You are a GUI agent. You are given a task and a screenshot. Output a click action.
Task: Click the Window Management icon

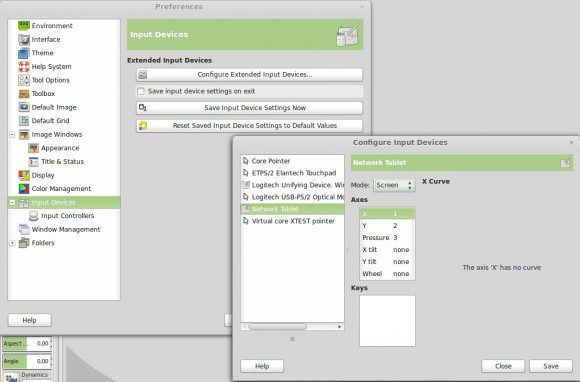pyautogui.click(x=24, y=229)
